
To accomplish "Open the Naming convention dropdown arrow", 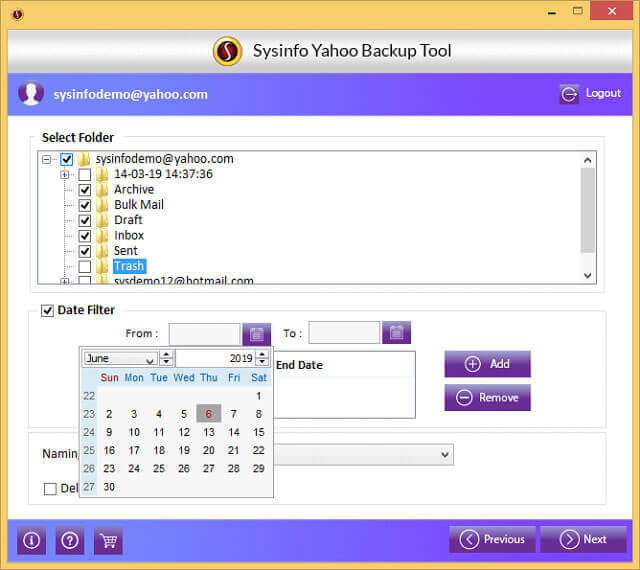I will (445, 454).
